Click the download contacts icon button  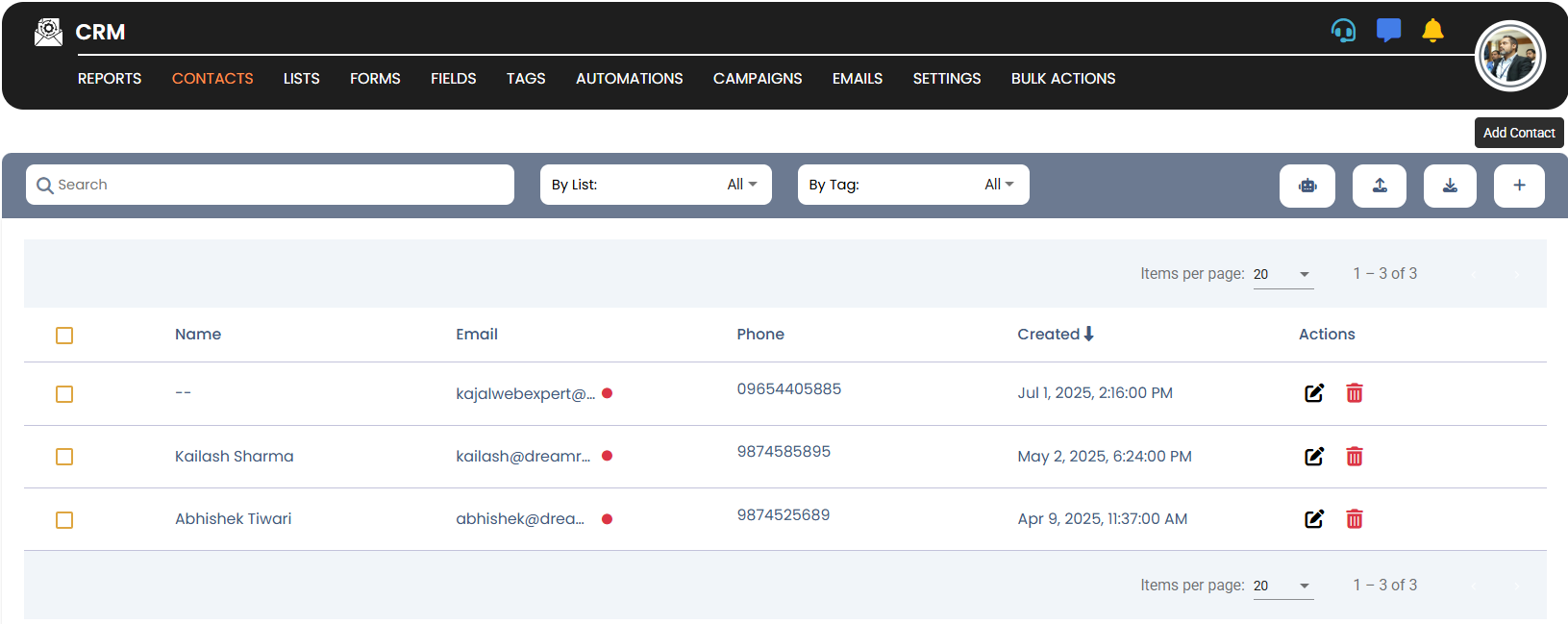pos(1449,186)
